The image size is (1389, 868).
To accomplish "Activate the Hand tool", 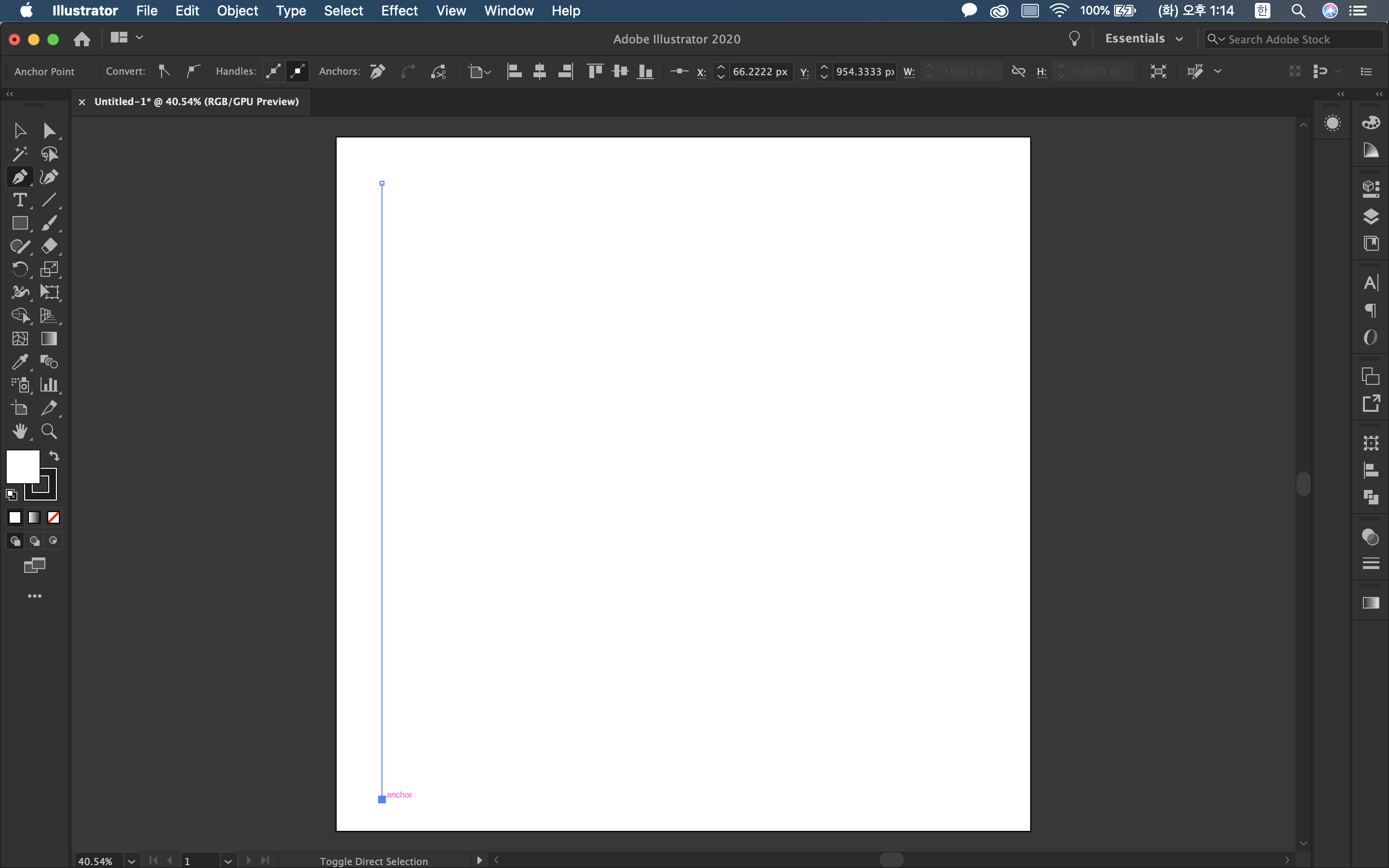I will pos(19,431).
